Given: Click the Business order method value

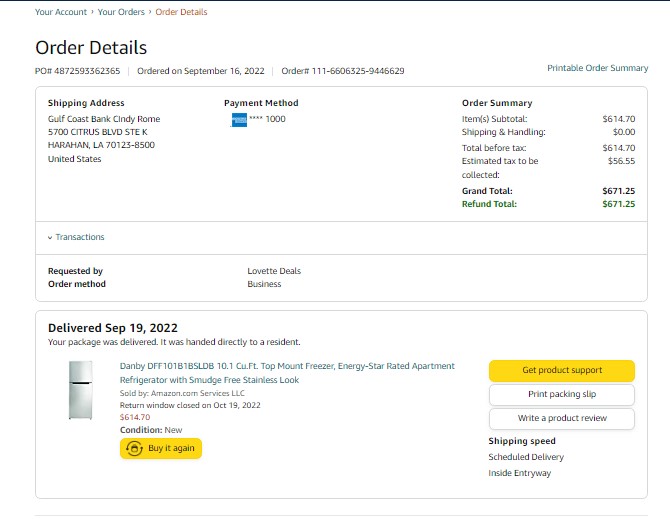Looking at the screenshot, I should [x=264, y=284].
